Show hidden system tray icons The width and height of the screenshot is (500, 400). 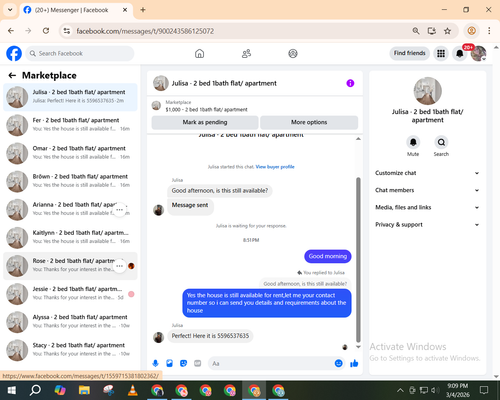coord(400,390)
